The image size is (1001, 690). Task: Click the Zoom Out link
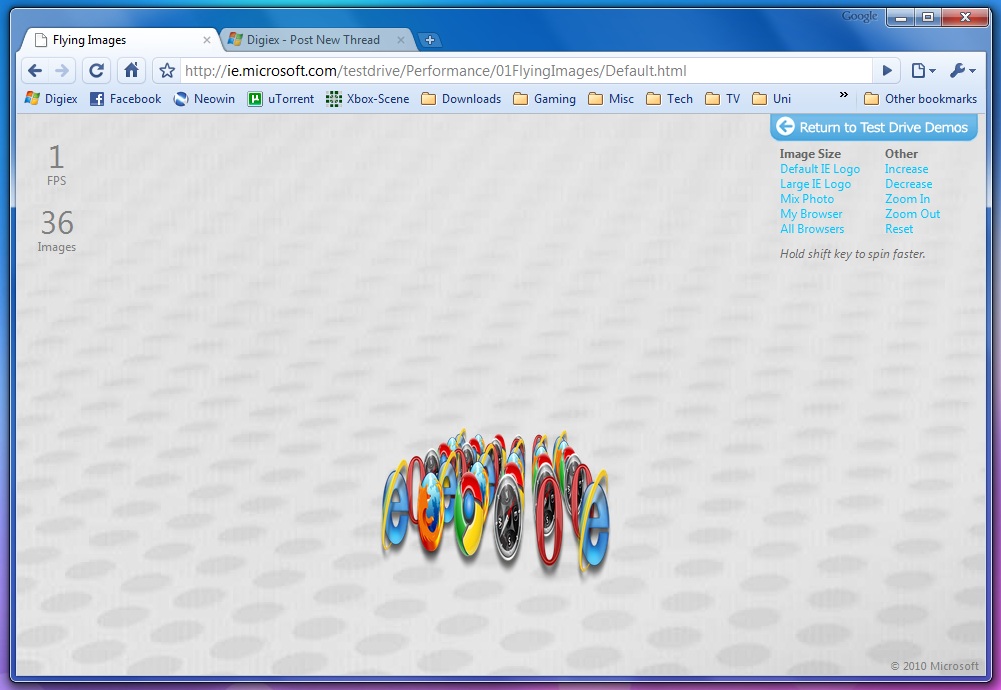pos(912,214)
